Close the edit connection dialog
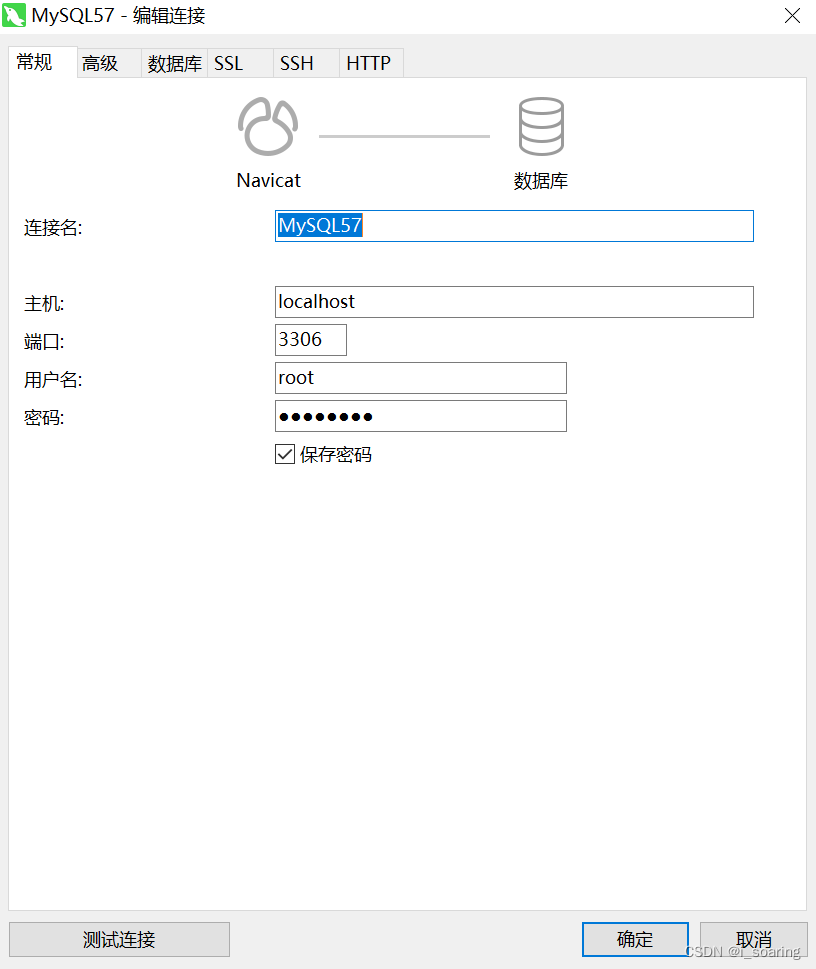The image size is (816, 969). (x=792, y=15)
